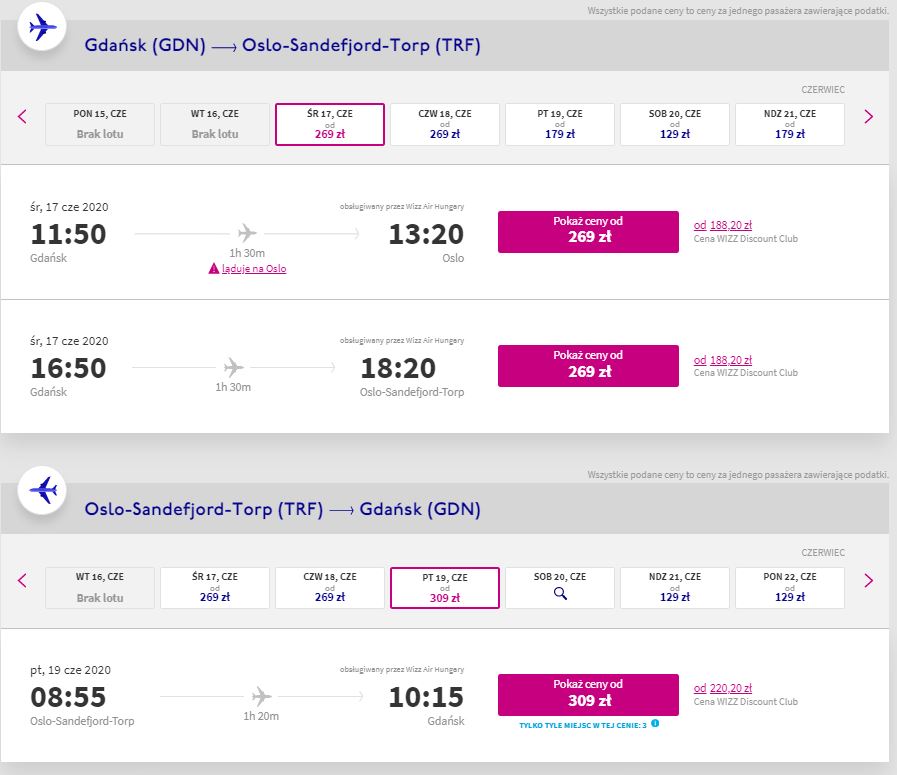This screenshot has width=897, height=775.
Task: Open info icon next to limited seats notice
Action: (656, 724)
